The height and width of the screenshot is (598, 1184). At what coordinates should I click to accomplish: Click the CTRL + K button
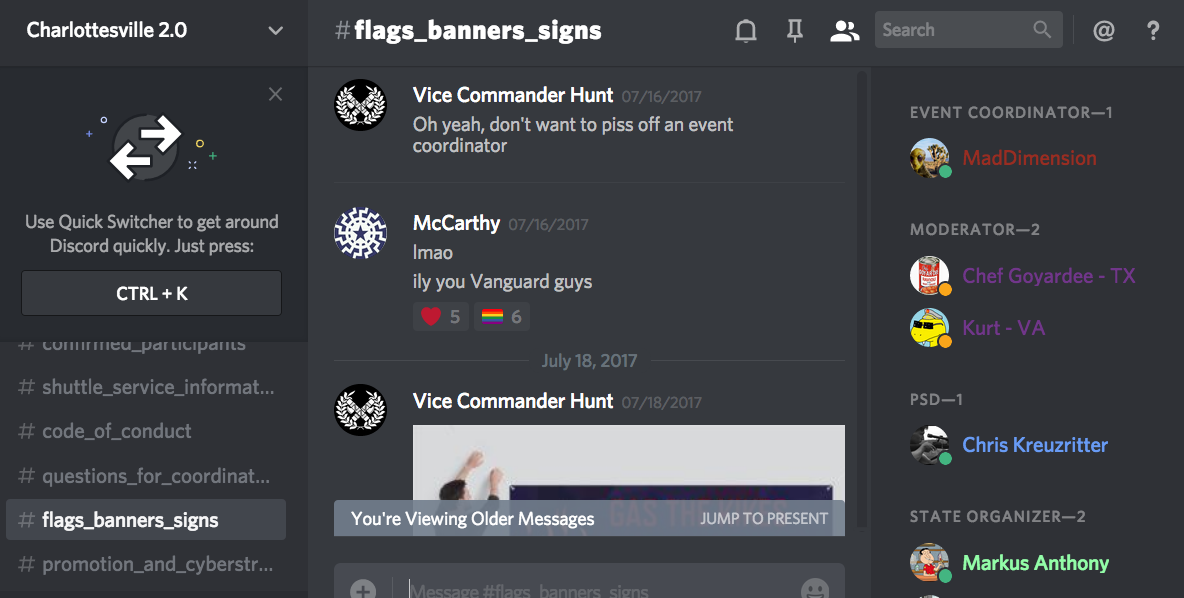pyautogui.click(x=152, y=293)
